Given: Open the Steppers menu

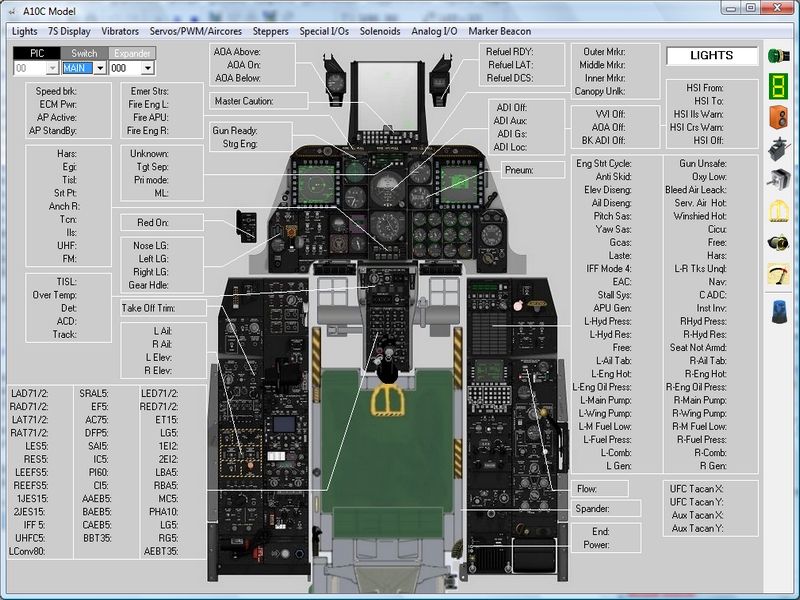Looking at the screenshot, I should click(270, 31).
